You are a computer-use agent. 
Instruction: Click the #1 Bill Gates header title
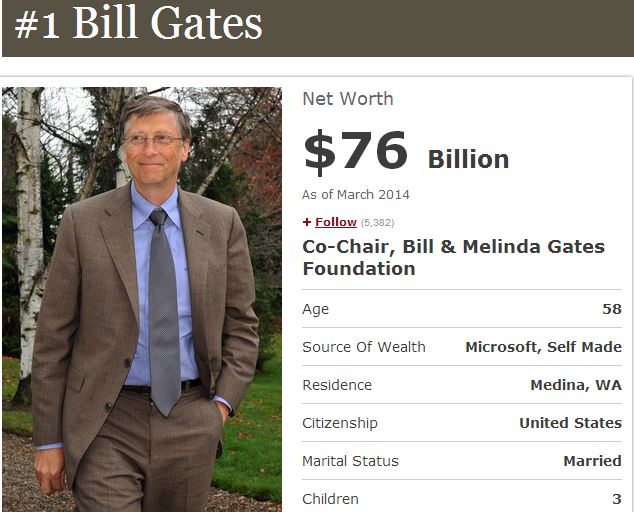[x=139, y=24]
